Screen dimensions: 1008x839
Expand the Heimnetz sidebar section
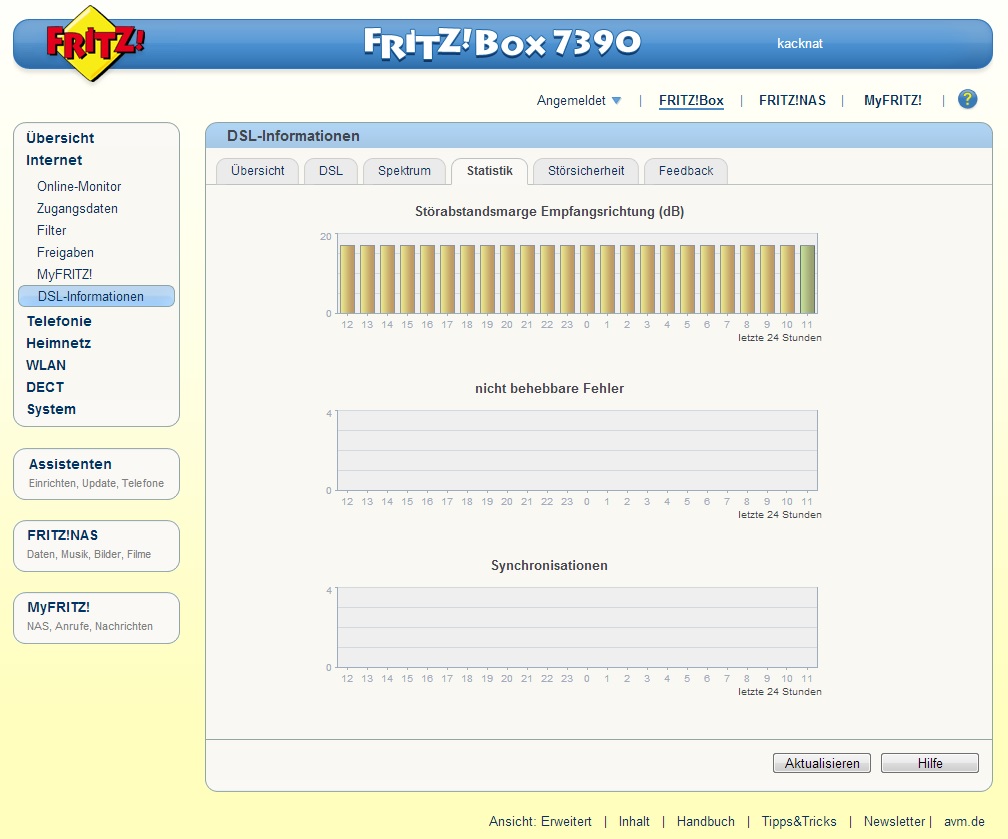pyautogui.click(x=58, y=343)
